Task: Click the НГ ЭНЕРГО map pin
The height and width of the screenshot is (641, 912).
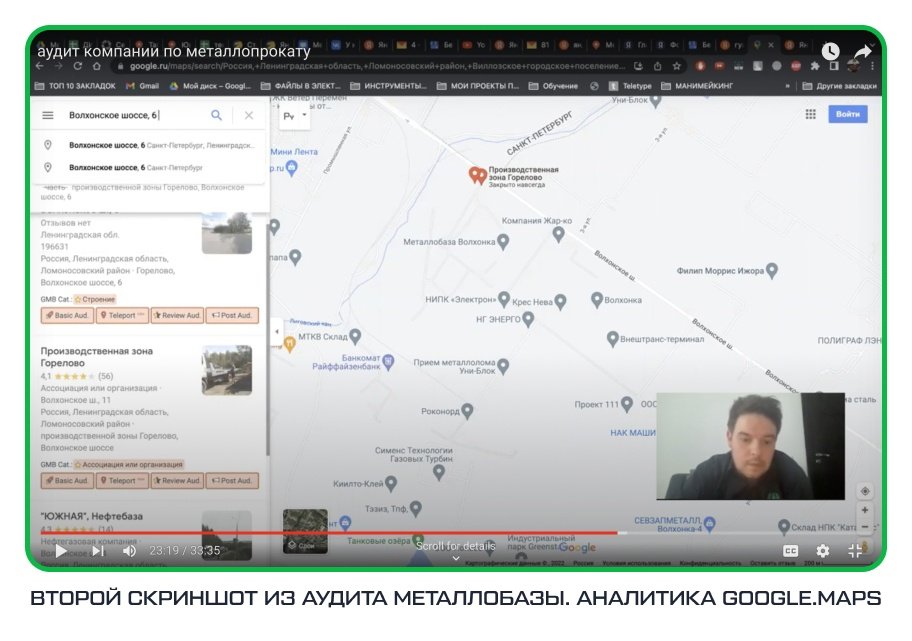Action: 528,319
